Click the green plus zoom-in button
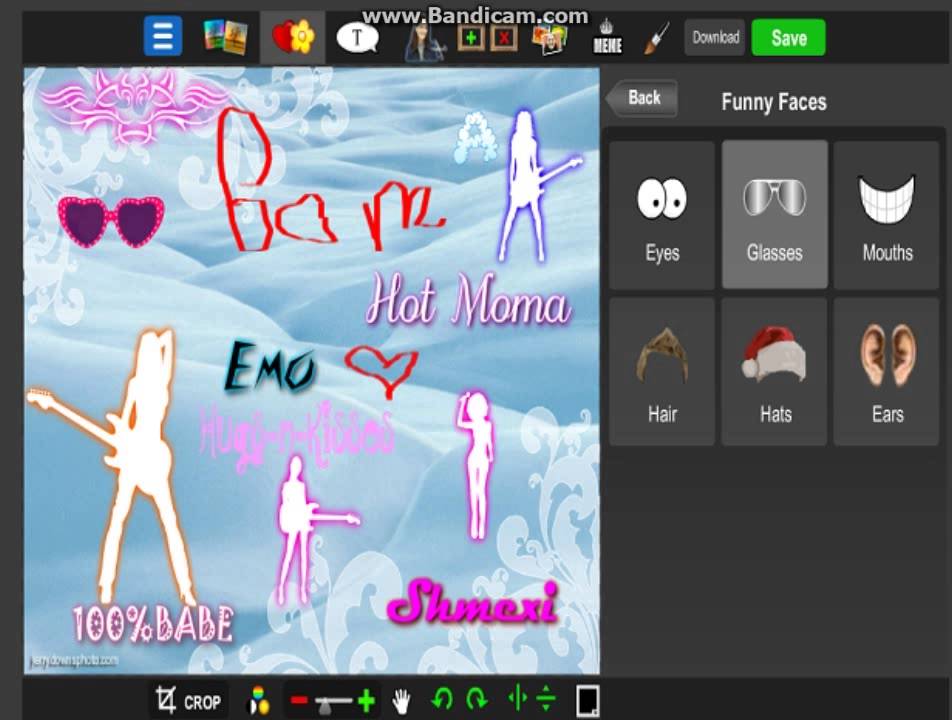 366,701
